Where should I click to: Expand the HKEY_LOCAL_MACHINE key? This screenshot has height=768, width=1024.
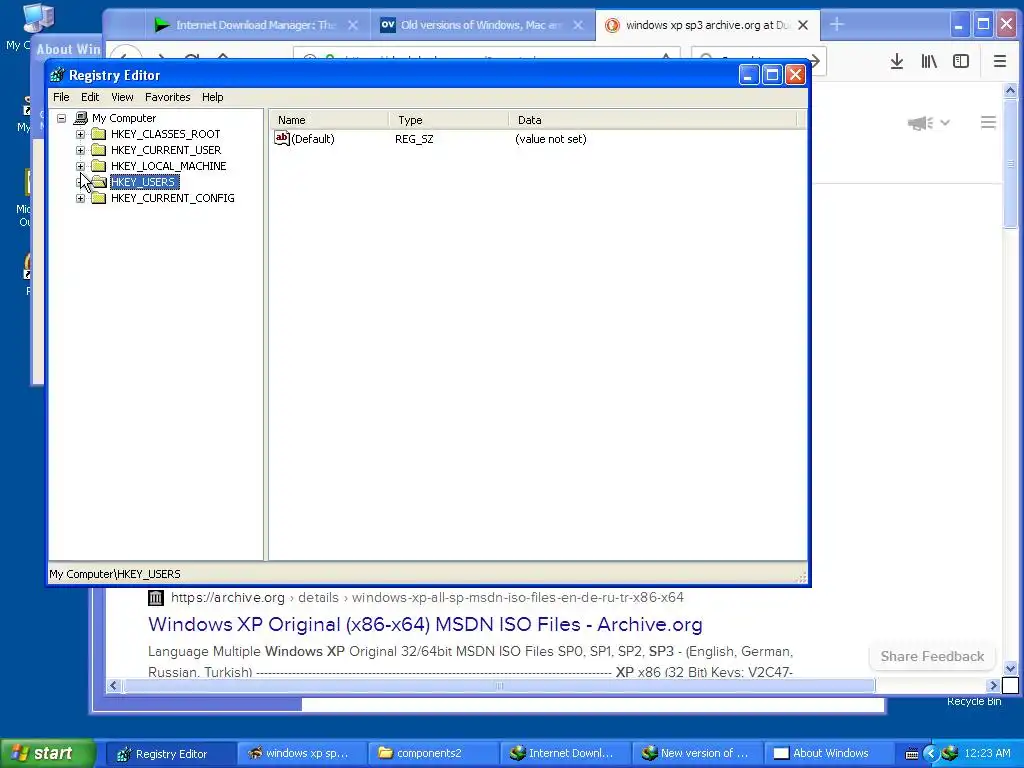point(80,167)
